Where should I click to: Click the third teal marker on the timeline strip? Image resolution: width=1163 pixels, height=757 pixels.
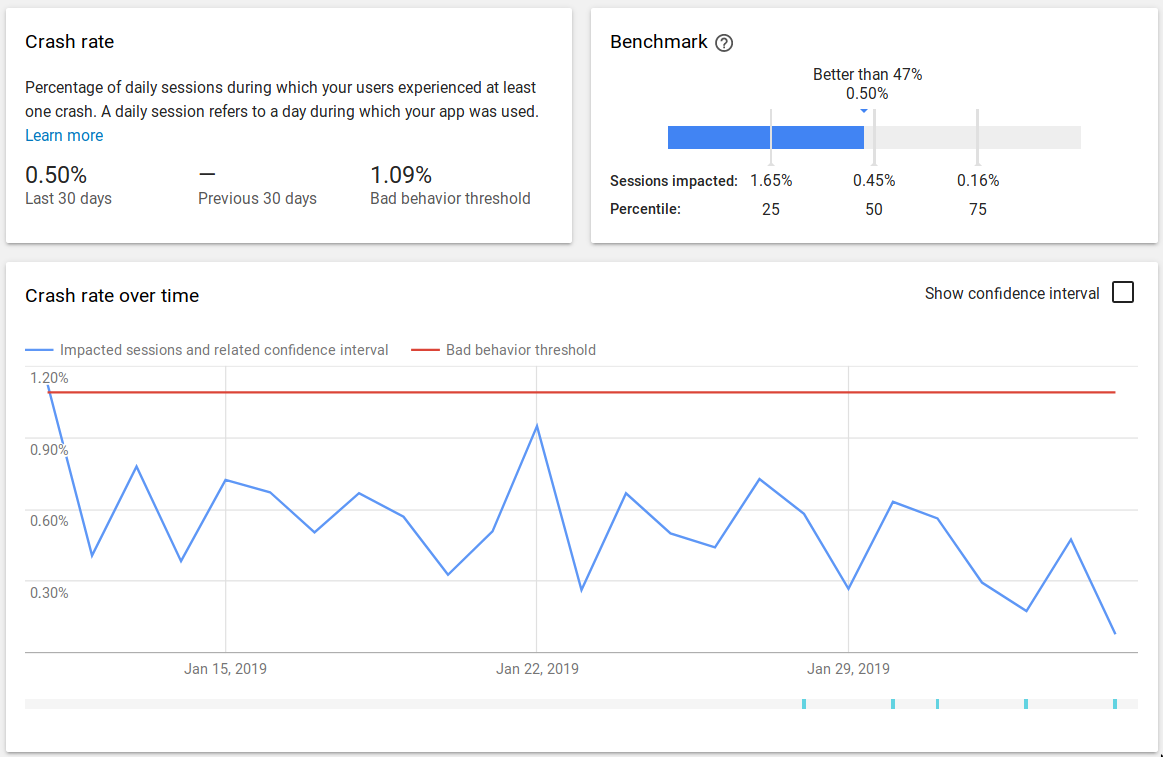tap(937, 704)
